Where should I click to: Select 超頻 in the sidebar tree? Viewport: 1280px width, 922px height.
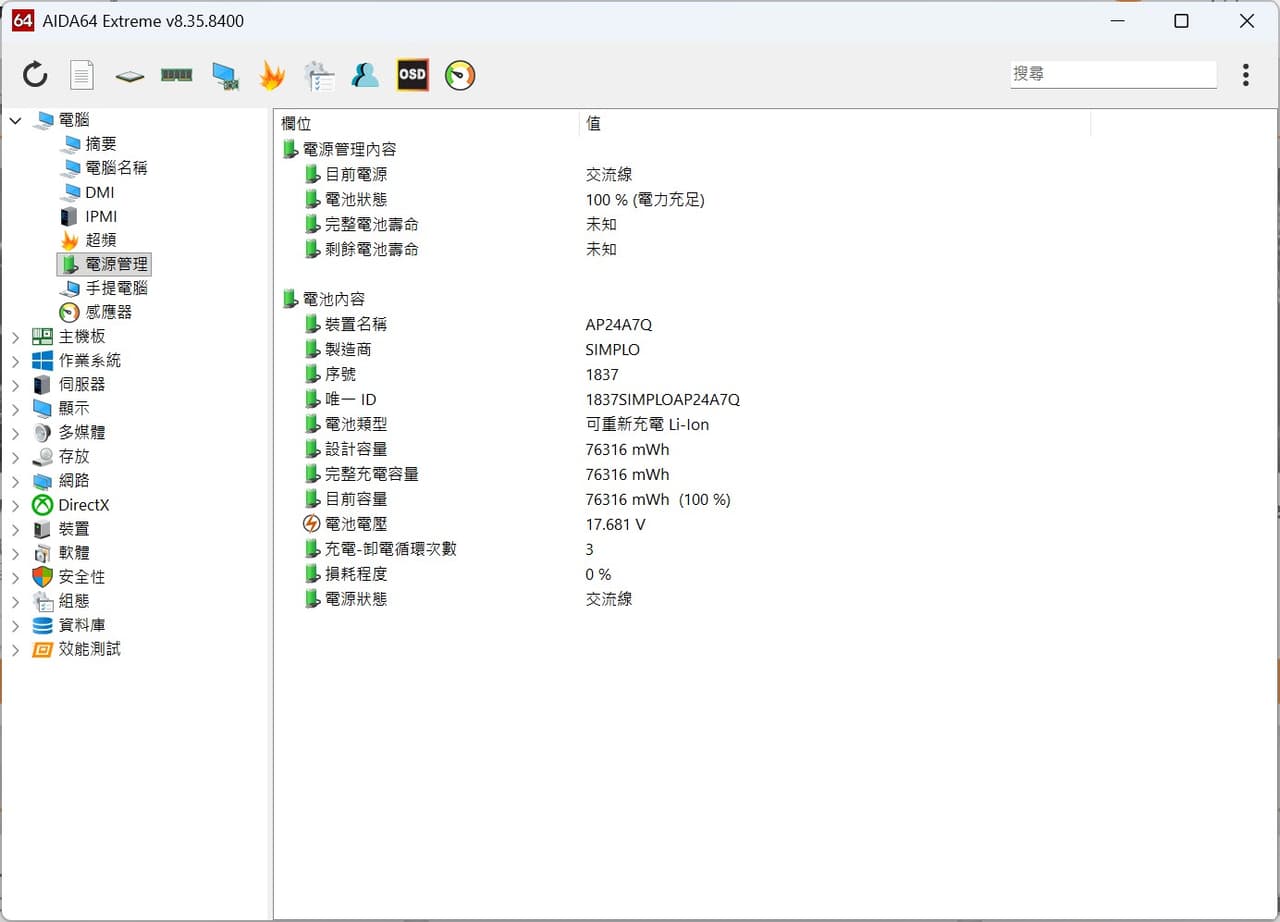[101, 240]
